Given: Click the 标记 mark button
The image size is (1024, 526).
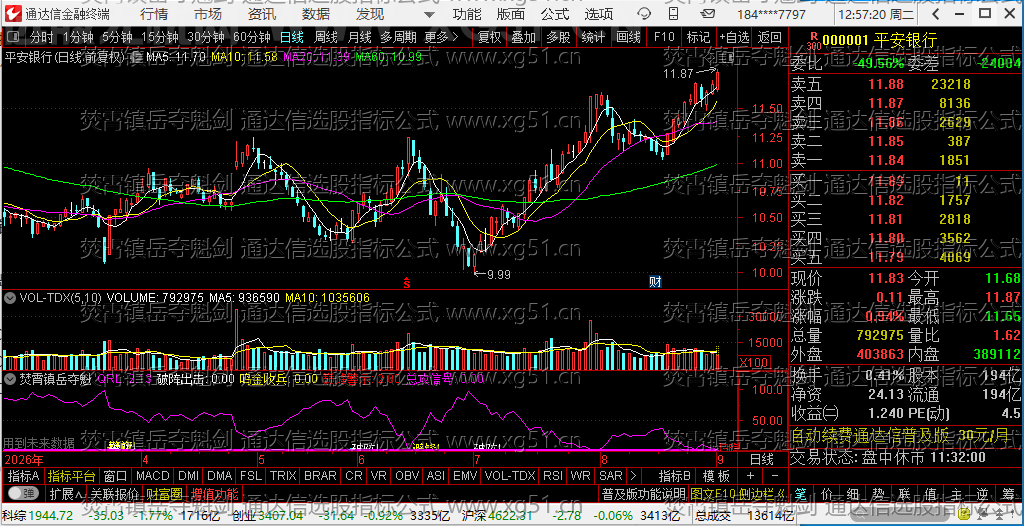Looking at the screenshot, I should pos(697,37).
